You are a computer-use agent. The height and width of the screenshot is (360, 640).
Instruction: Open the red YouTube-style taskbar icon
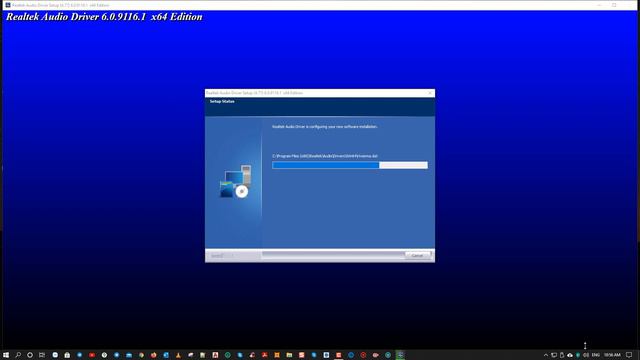click(x=92, y=355)
